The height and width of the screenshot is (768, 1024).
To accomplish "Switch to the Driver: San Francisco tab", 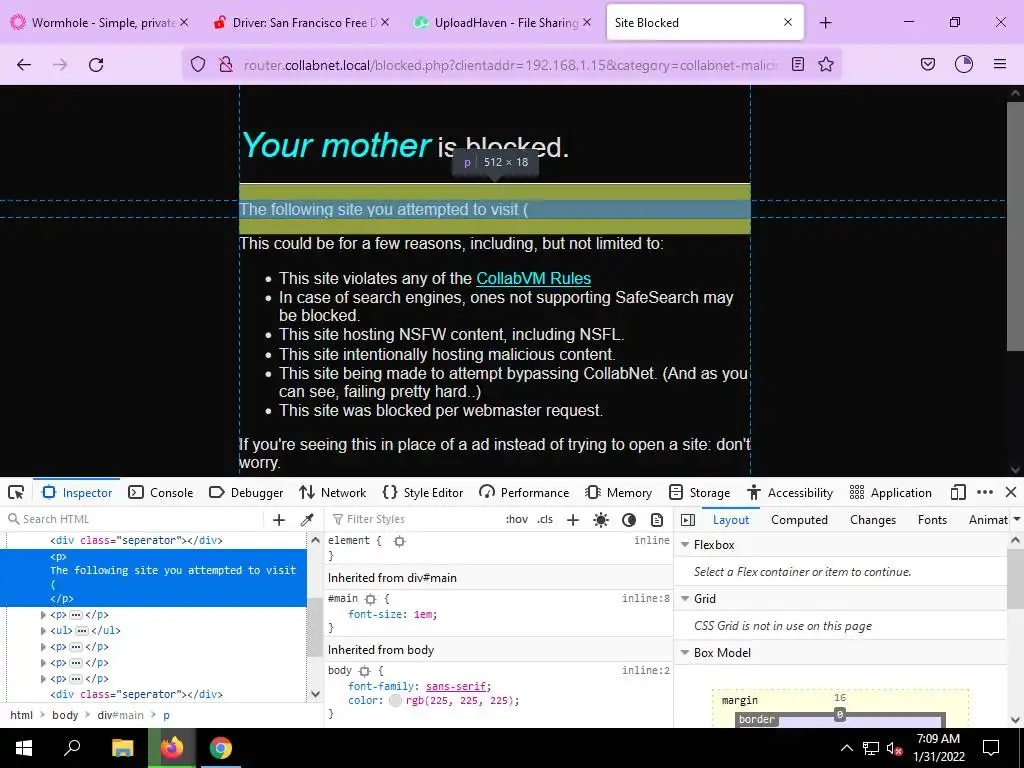I will (x=301, y=23).
